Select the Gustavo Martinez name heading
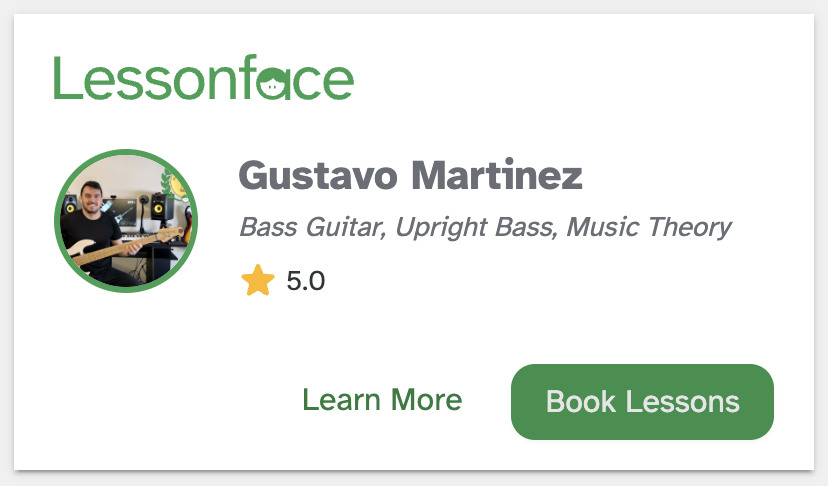 [410, 177]
